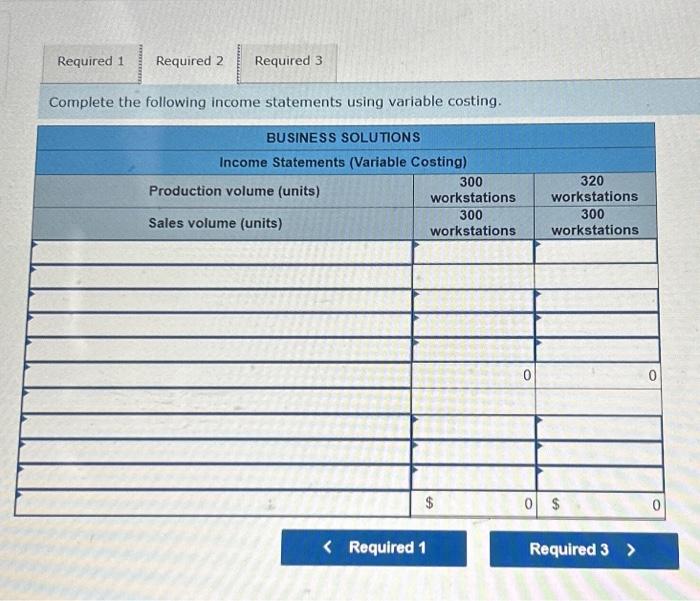This screenshot has height=601, width=700.
Task: Open the last row label dropdown beside $ totals
Action: coord(213,503)
